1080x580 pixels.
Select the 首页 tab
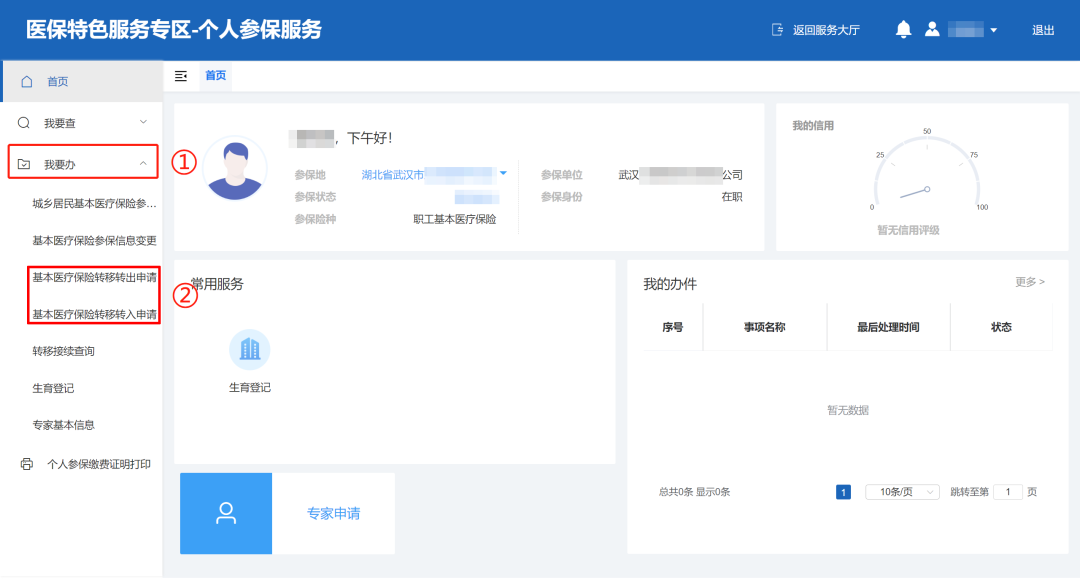[x=215, y=76]
